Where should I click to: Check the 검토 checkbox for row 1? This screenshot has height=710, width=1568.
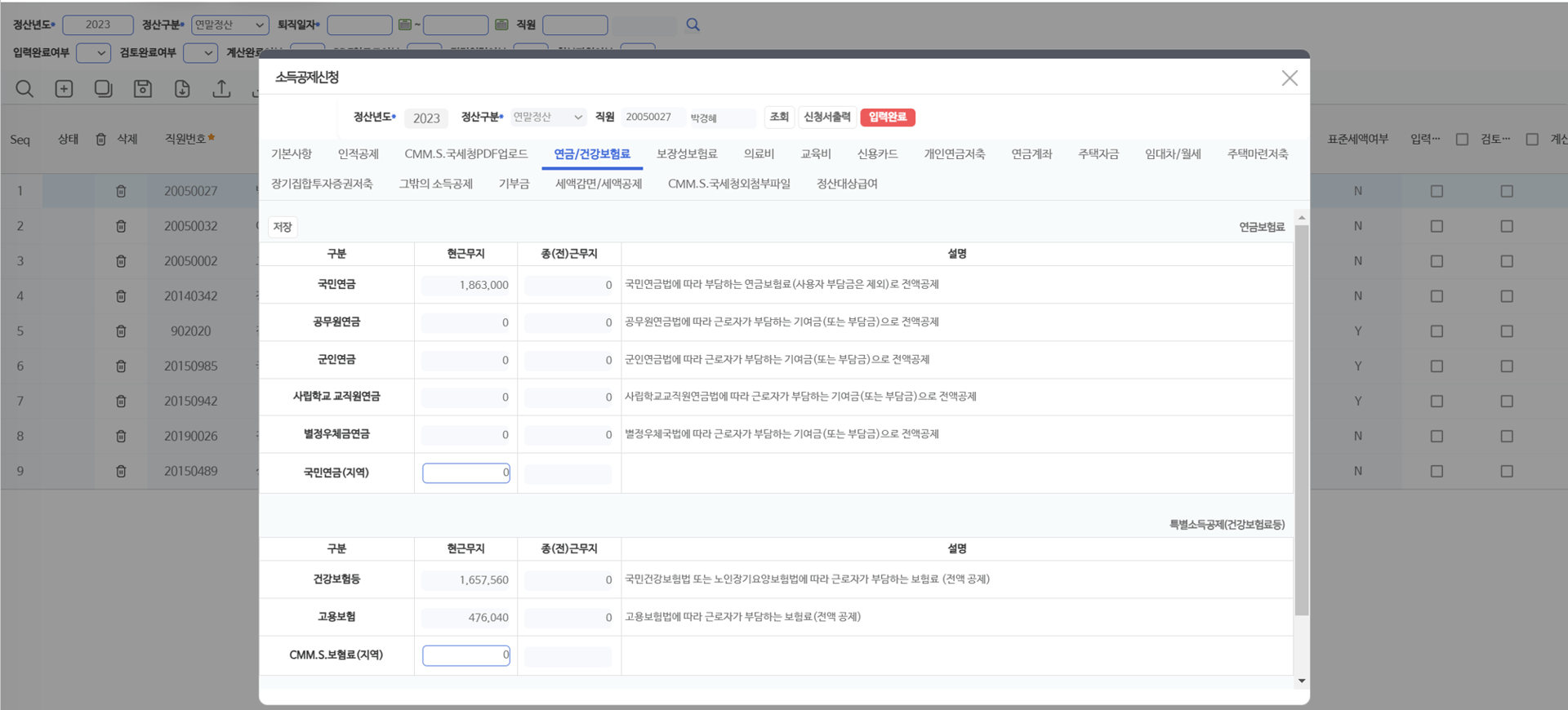pyautogui.click(x=1507, y=191)
